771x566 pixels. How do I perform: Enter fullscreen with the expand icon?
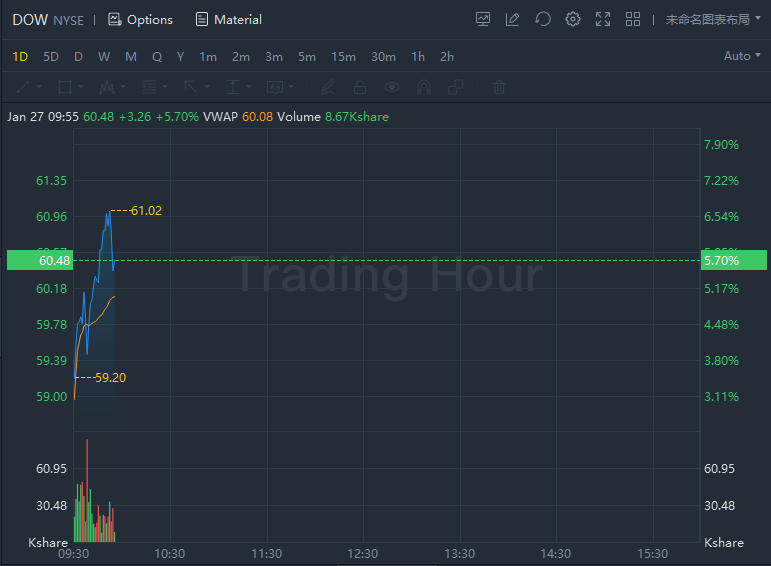tap(603, 20)
